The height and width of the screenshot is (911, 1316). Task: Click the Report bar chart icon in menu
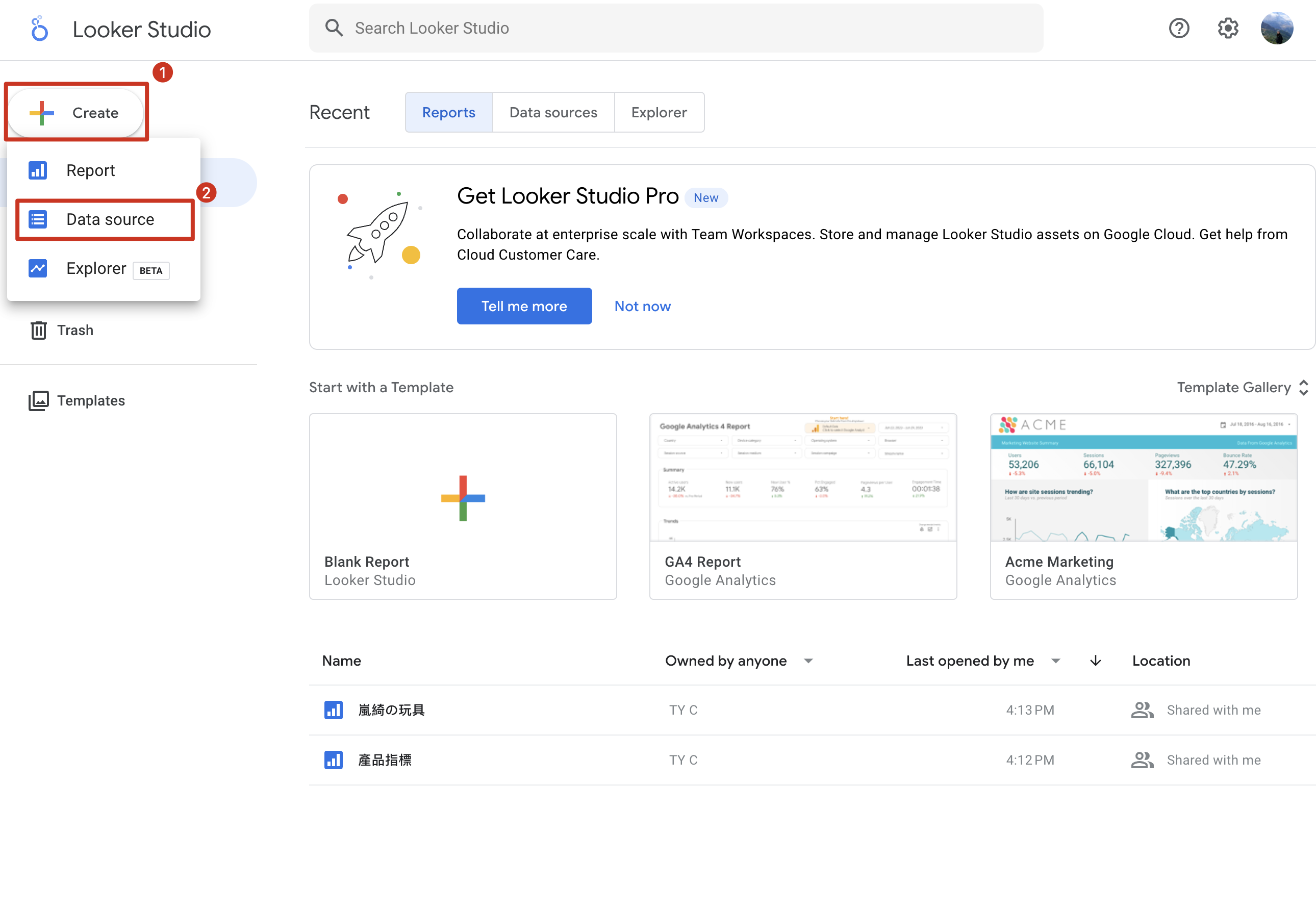point(38,170)
